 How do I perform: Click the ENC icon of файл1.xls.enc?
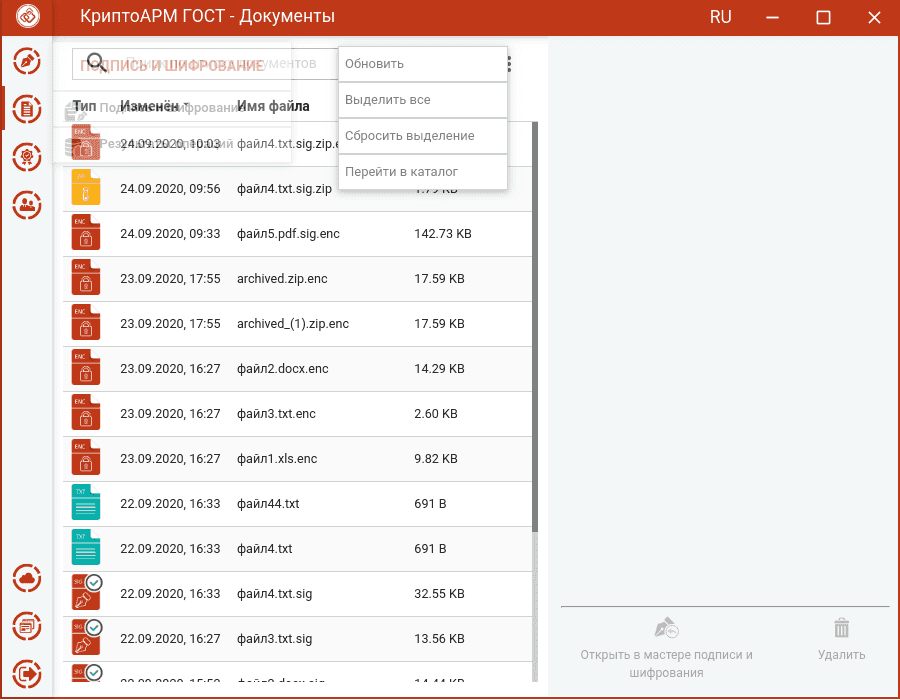(86, 457)
